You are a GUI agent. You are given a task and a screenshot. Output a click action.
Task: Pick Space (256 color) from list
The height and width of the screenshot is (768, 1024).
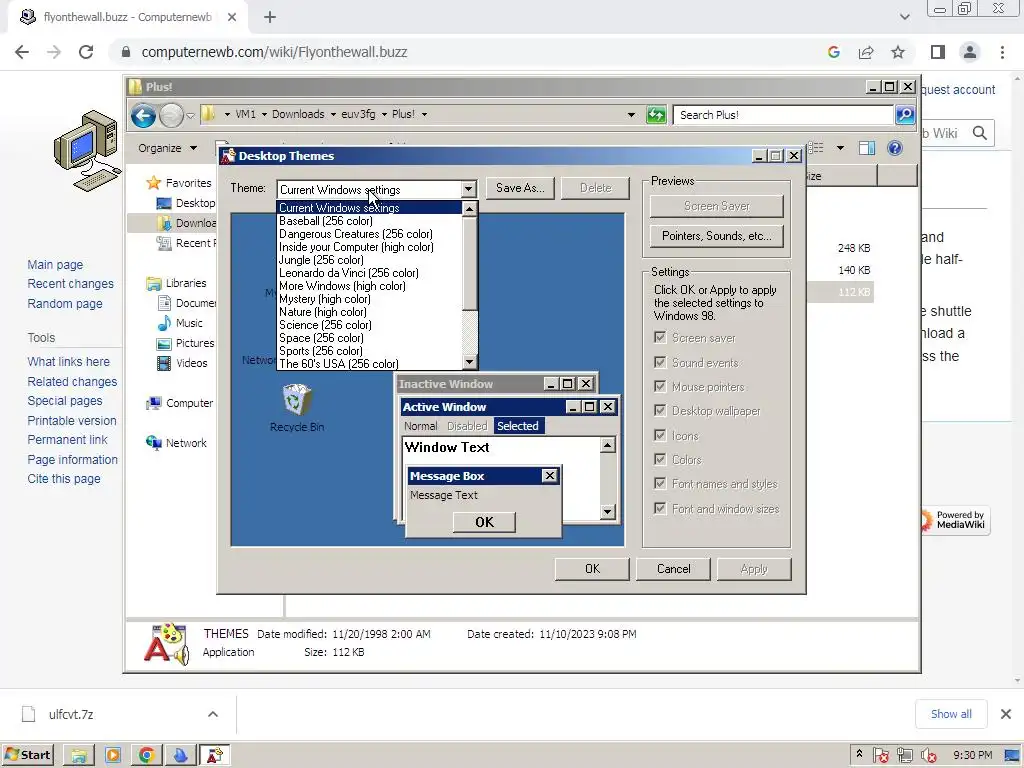tap(321, 338)
